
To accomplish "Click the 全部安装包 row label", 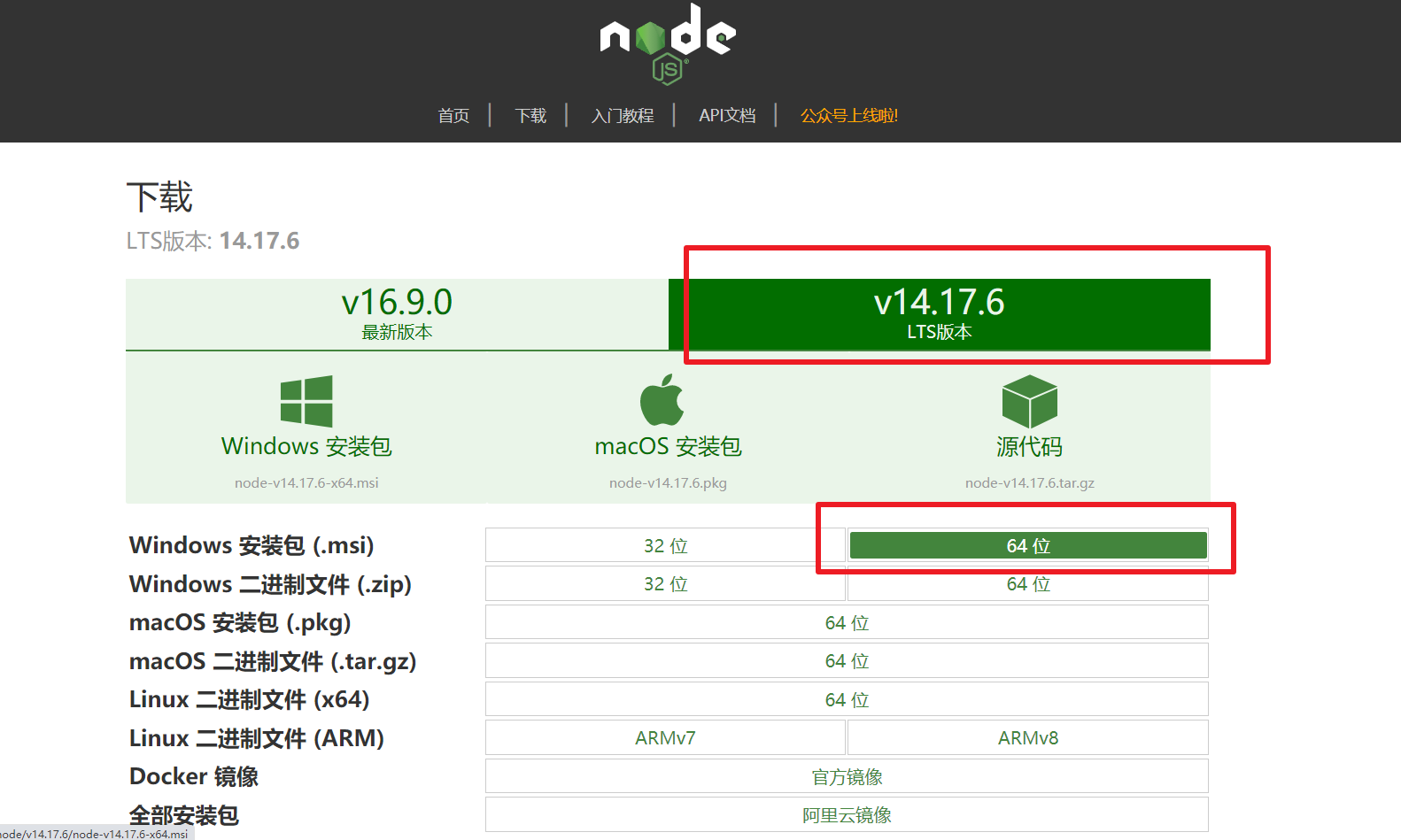I will [184, 815].
